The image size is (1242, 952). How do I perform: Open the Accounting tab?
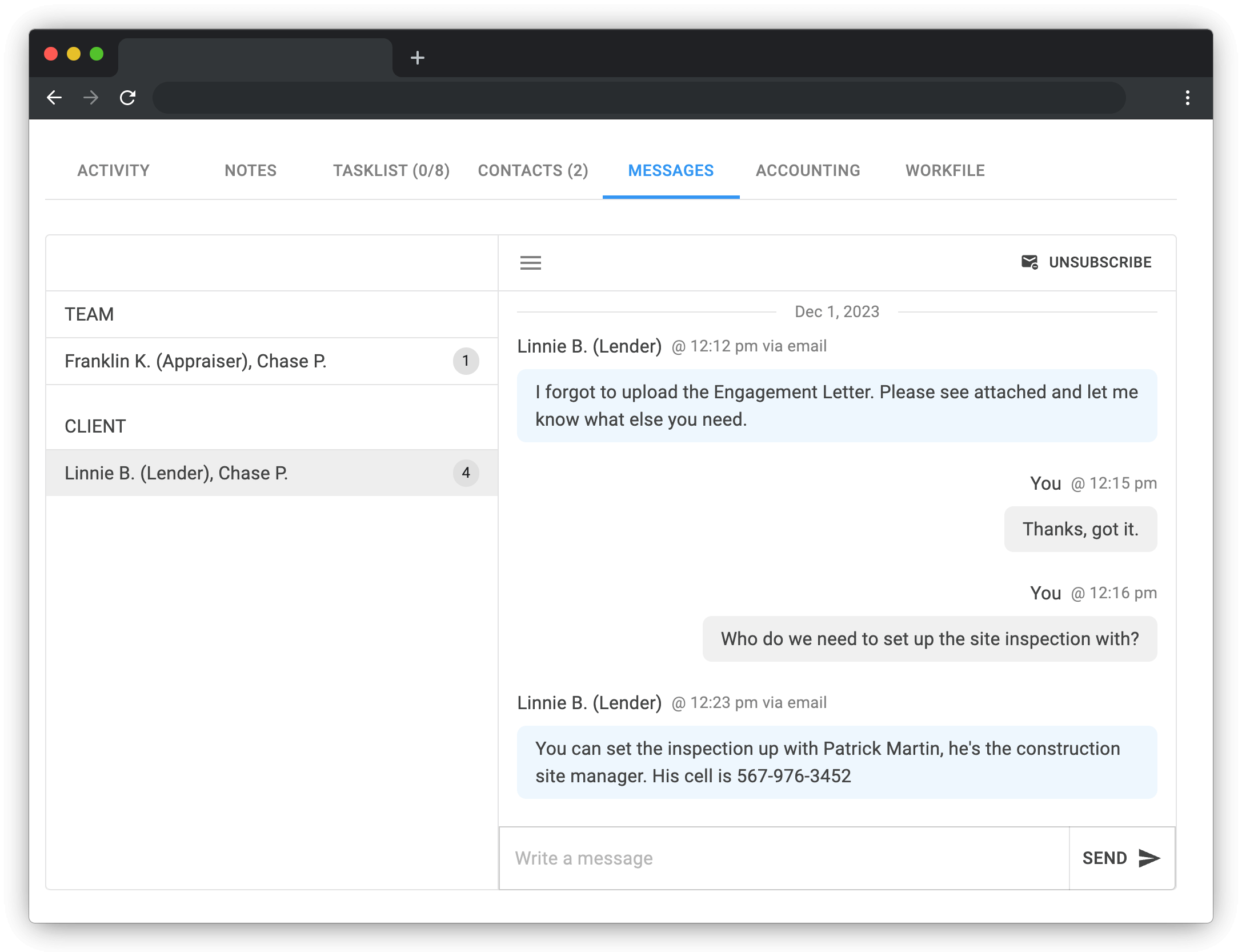click(x=808, y=170)
